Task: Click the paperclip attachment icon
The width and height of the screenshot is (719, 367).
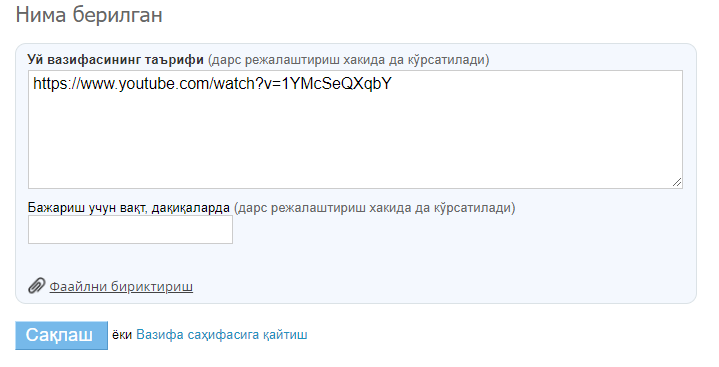Action: pos(36,286)
